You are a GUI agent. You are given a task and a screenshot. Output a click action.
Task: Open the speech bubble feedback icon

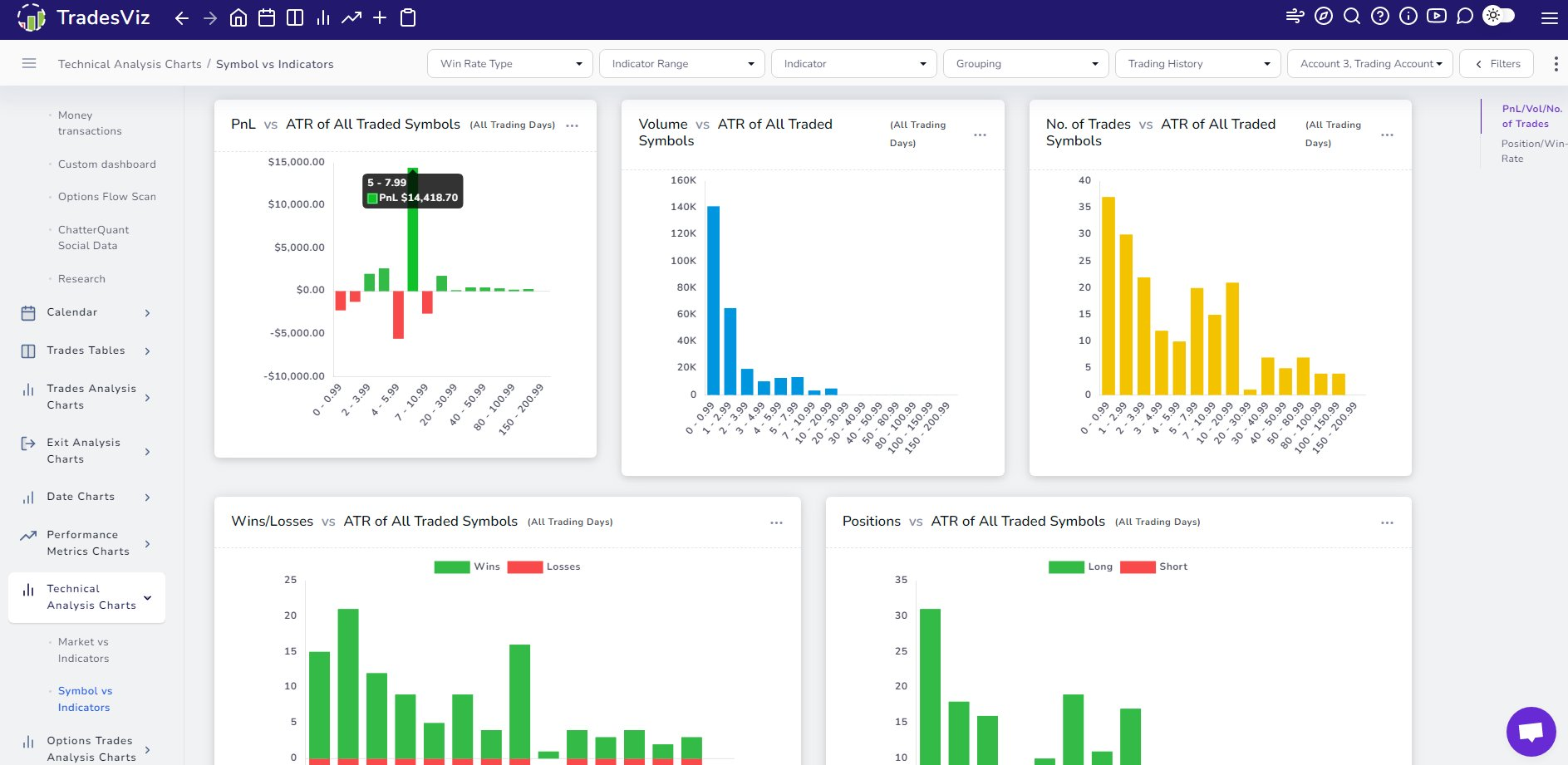pos(1465,16)
